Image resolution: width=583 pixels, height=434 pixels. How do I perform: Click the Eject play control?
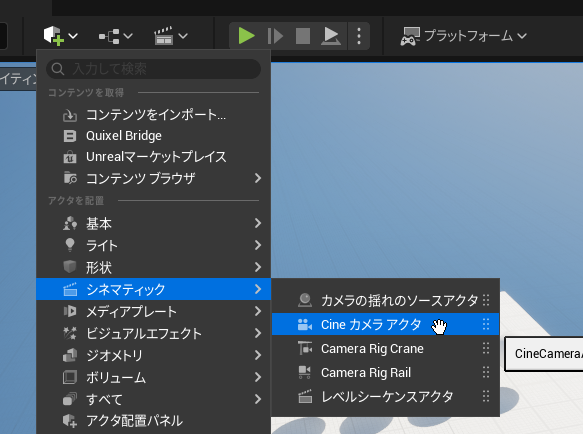pyautogui.click(x=331, y=36)
